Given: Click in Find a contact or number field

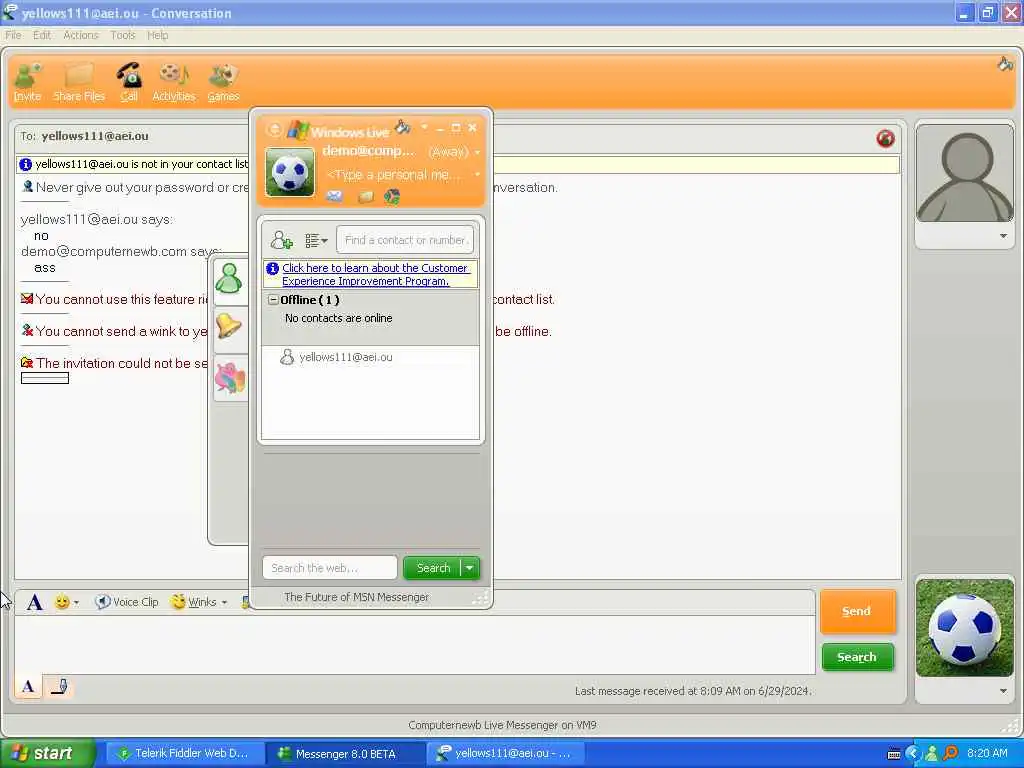Looking at the screenshot, I should pos(405,240).
